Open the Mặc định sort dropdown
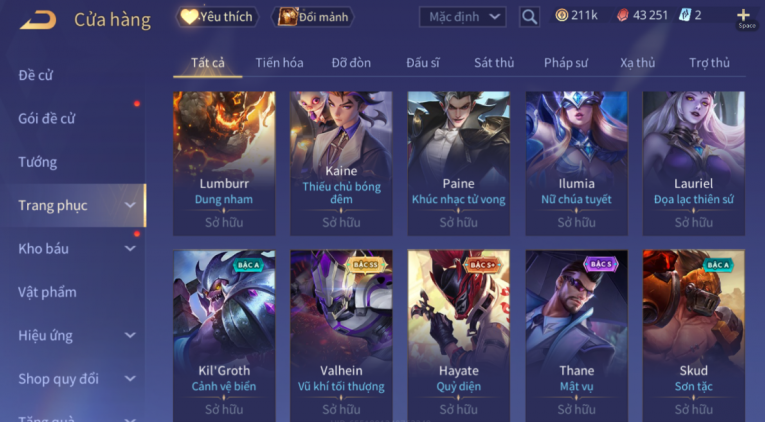 tap(463, 17)
